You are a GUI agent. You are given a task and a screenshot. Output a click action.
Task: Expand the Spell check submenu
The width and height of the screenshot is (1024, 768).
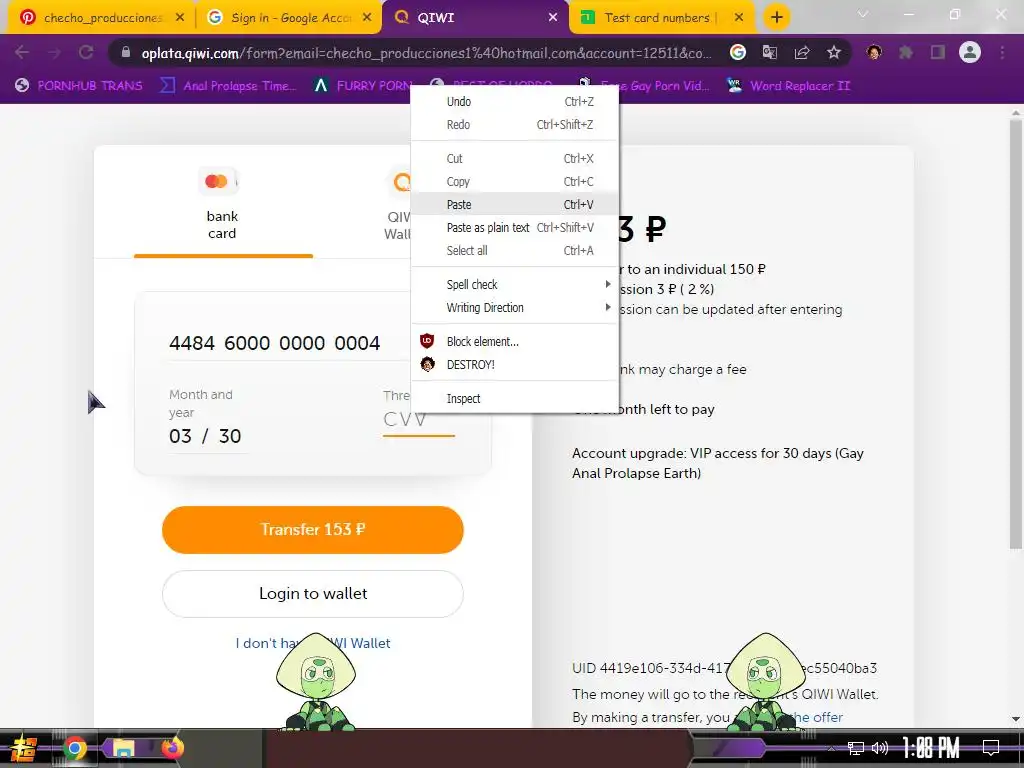click(515, 284)
